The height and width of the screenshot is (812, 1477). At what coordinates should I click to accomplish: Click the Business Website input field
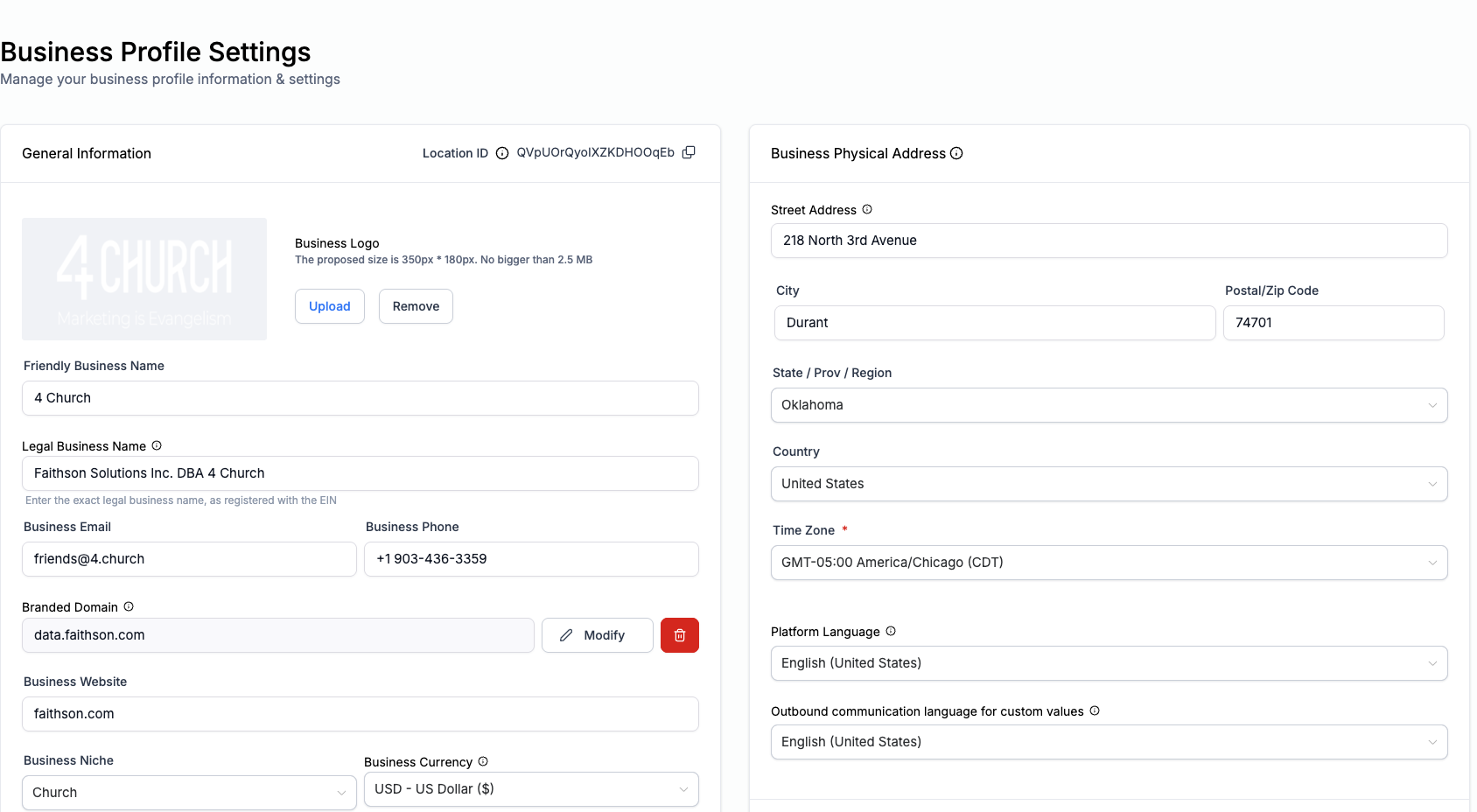(360, 714)
